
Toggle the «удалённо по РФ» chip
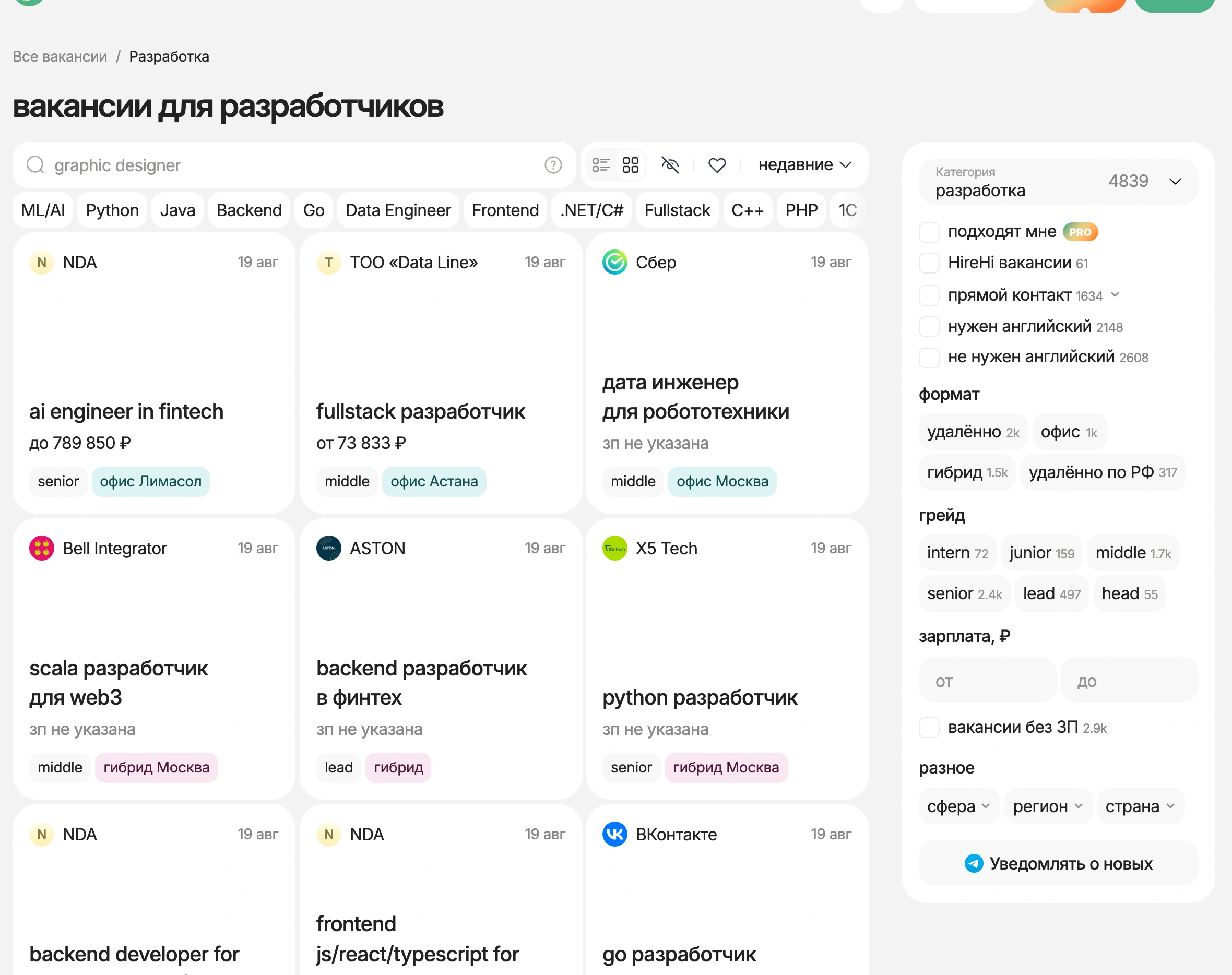(x=1102, y=472)
